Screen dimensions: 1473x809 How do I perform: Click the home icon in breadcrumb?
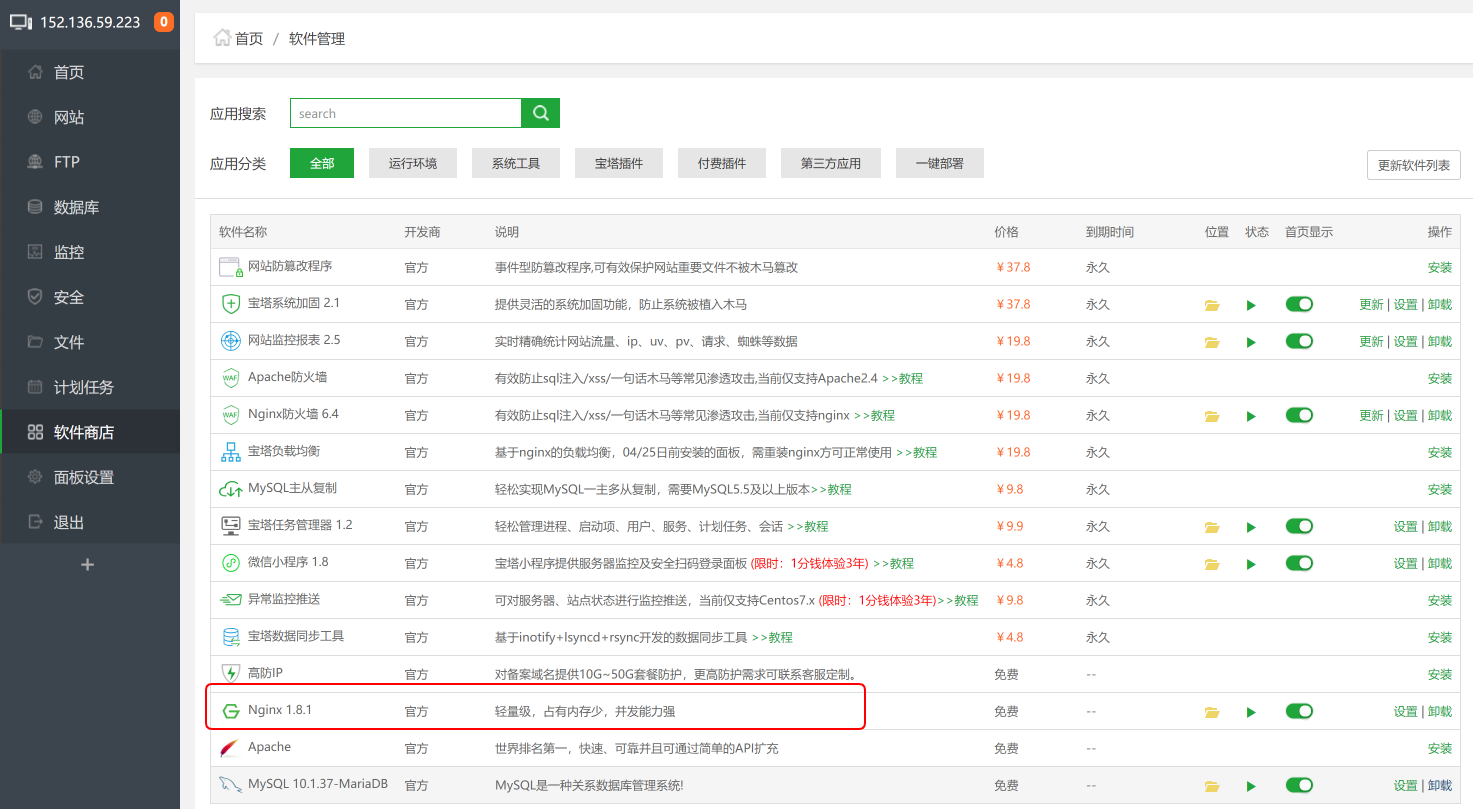[x=222, y=38]
